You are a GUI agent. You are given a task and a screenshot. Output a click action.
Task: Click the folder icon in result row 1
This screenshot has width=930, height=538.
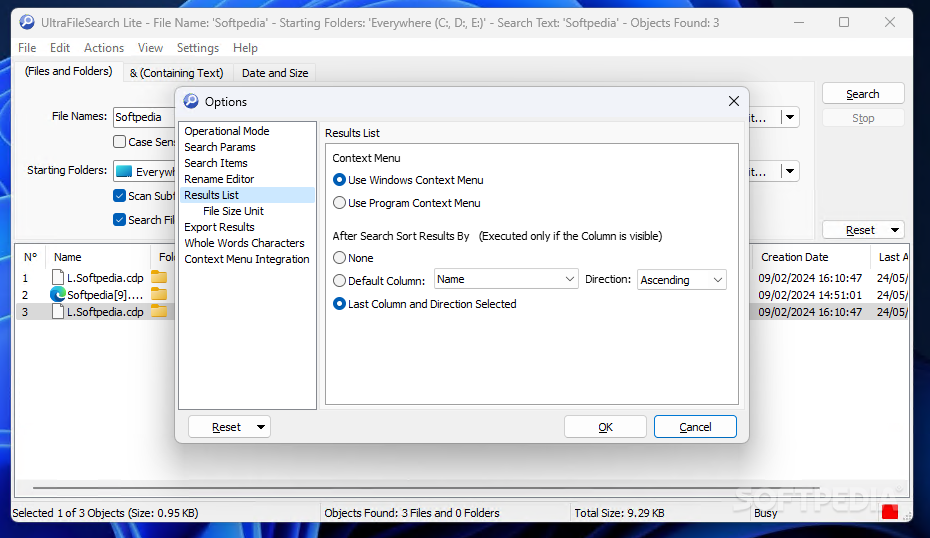click(x=159, y=277)
